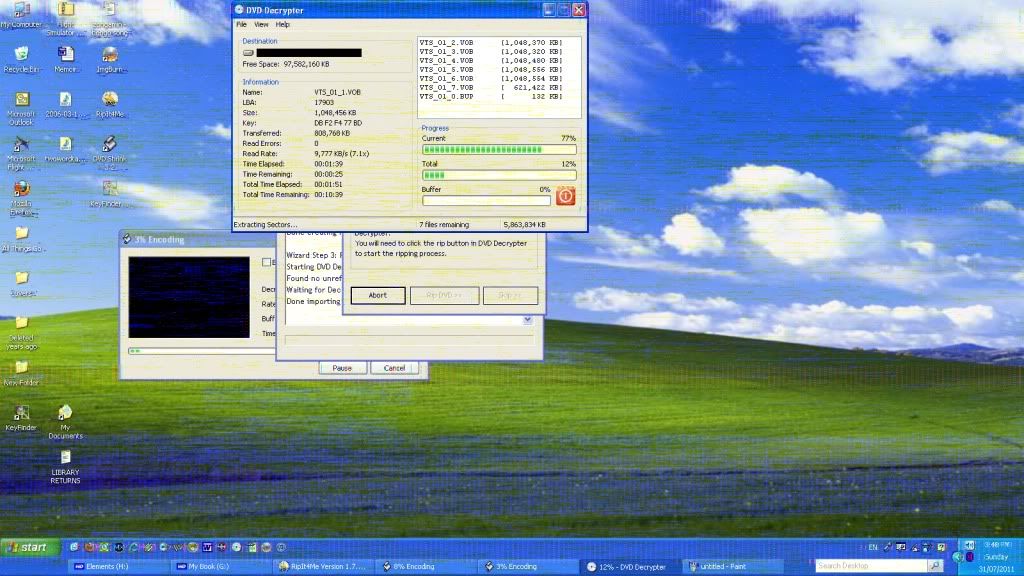Click the greyed Skip button in wizard dialog
The height and width of the screenshot is (576, 1024).
pos(510,295)
